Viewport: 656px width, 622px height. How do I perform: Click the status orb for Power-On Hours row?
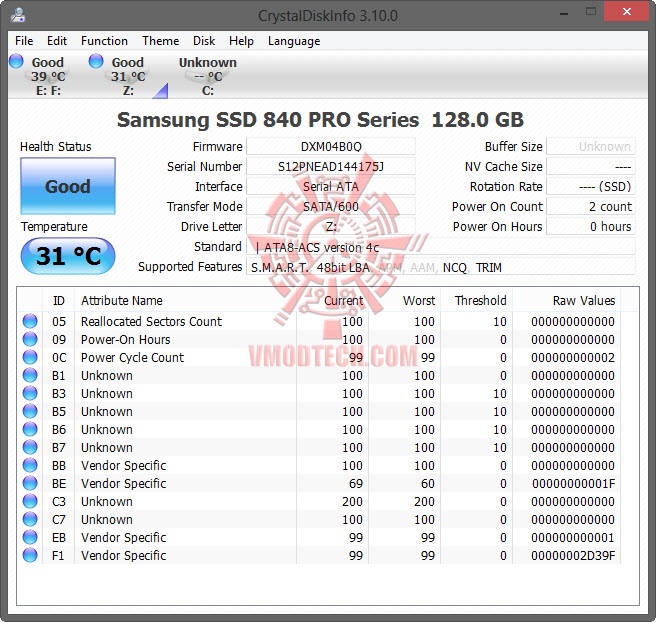click(30, 339)
